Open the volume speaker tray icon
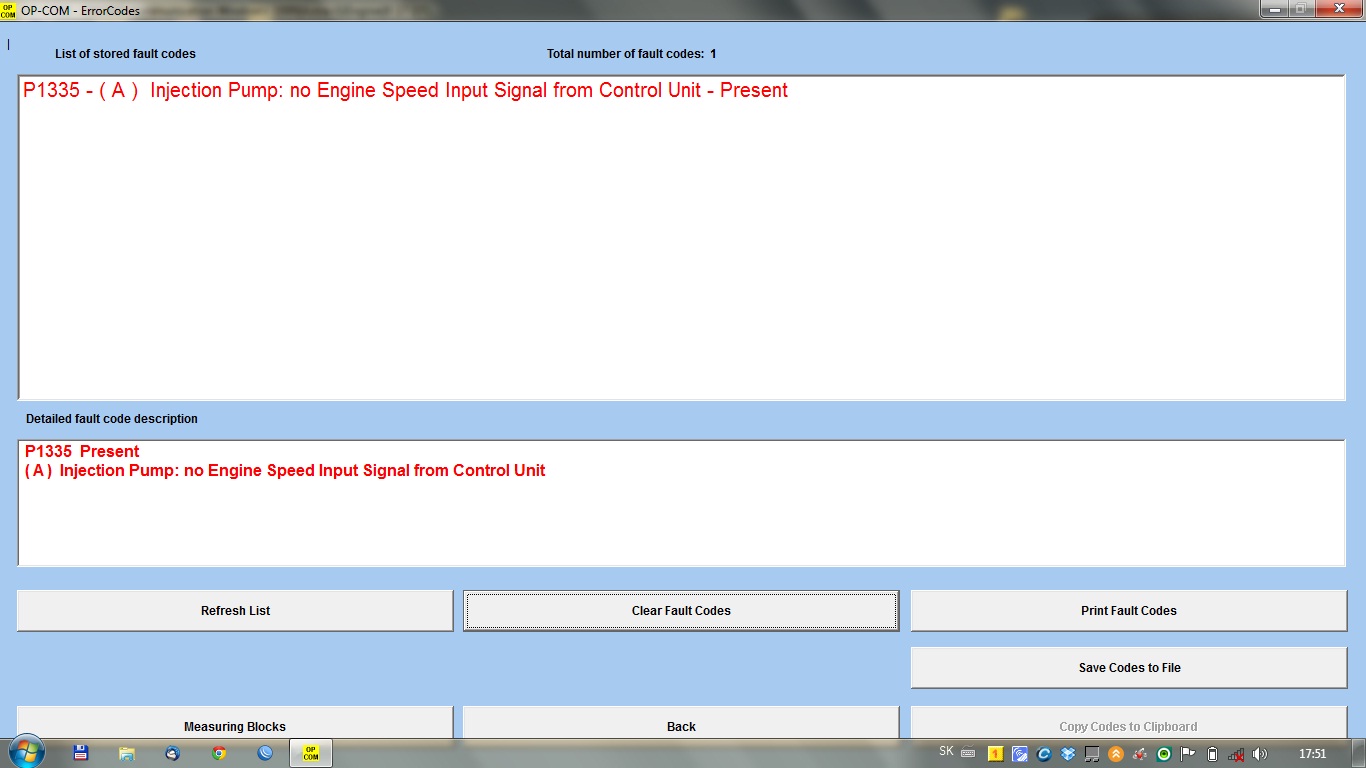 (x=1259, y=754)
